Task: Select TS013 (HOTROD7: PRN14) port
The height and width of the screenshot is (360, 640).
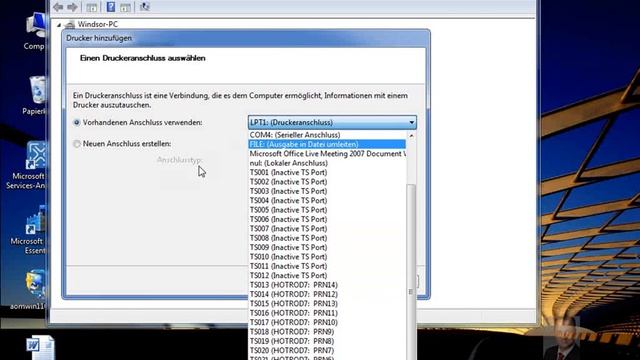Action: [327, 285]
